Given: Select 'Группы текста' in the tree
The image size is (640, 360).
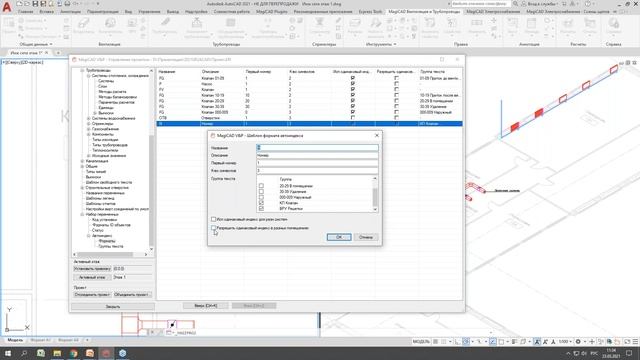Looking at the screenshot, I should pyautogui.click(x=111, y=247).
